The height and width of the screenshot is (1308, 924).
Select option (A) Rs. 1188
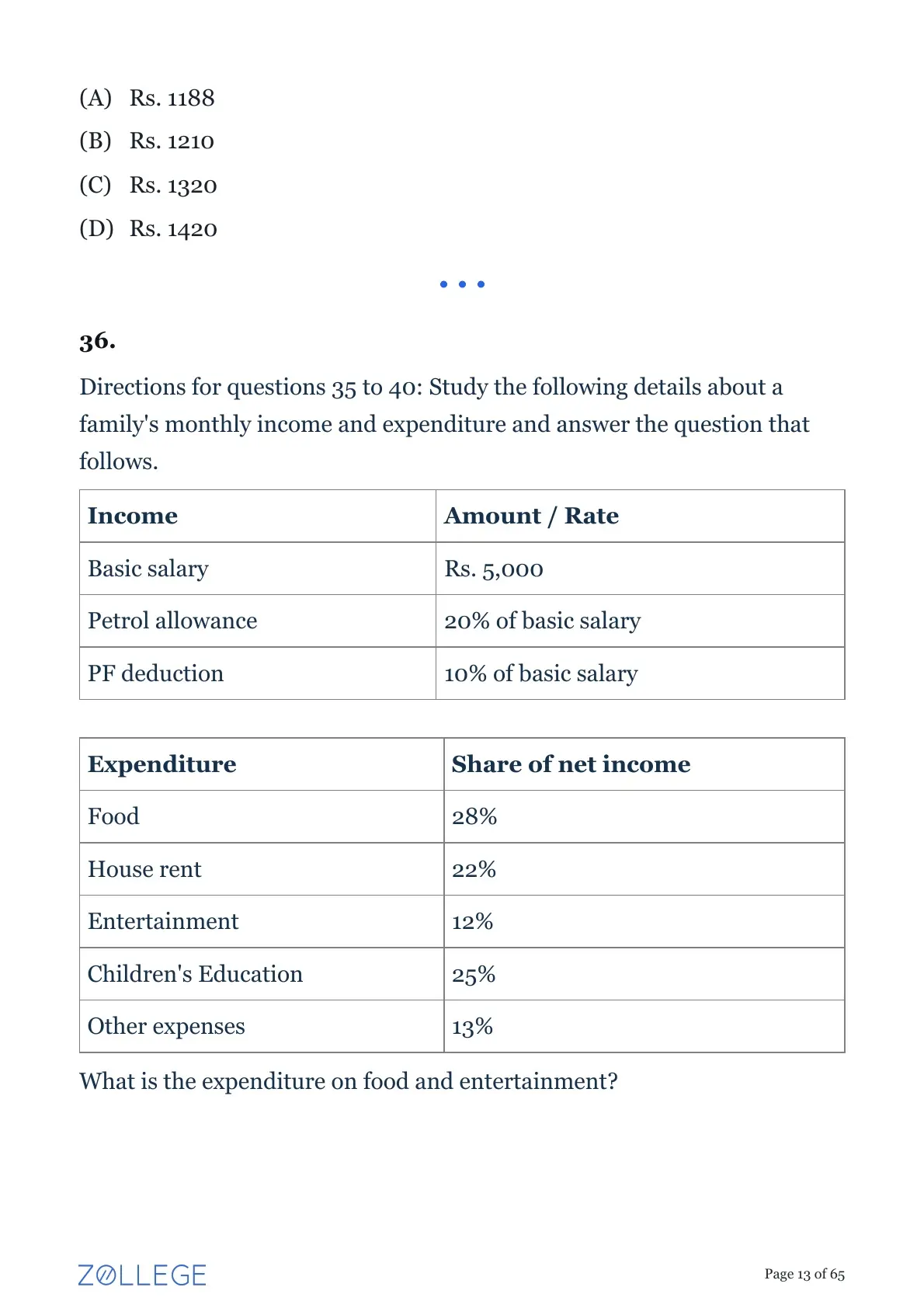[x=147, y=98]
